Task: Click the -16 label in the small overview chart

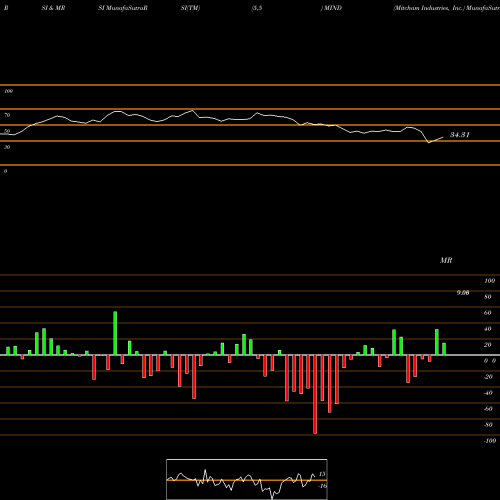Action: click(x=322, y=486)
